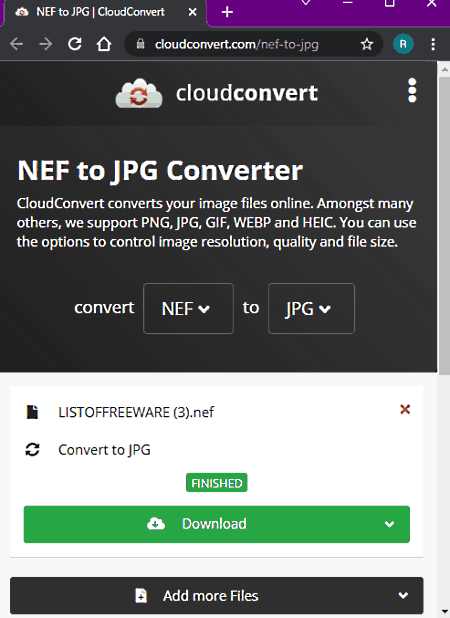450x618 pixels.
Task: Open the cloudconvert site kebab menu
Action: click(412, 90)
